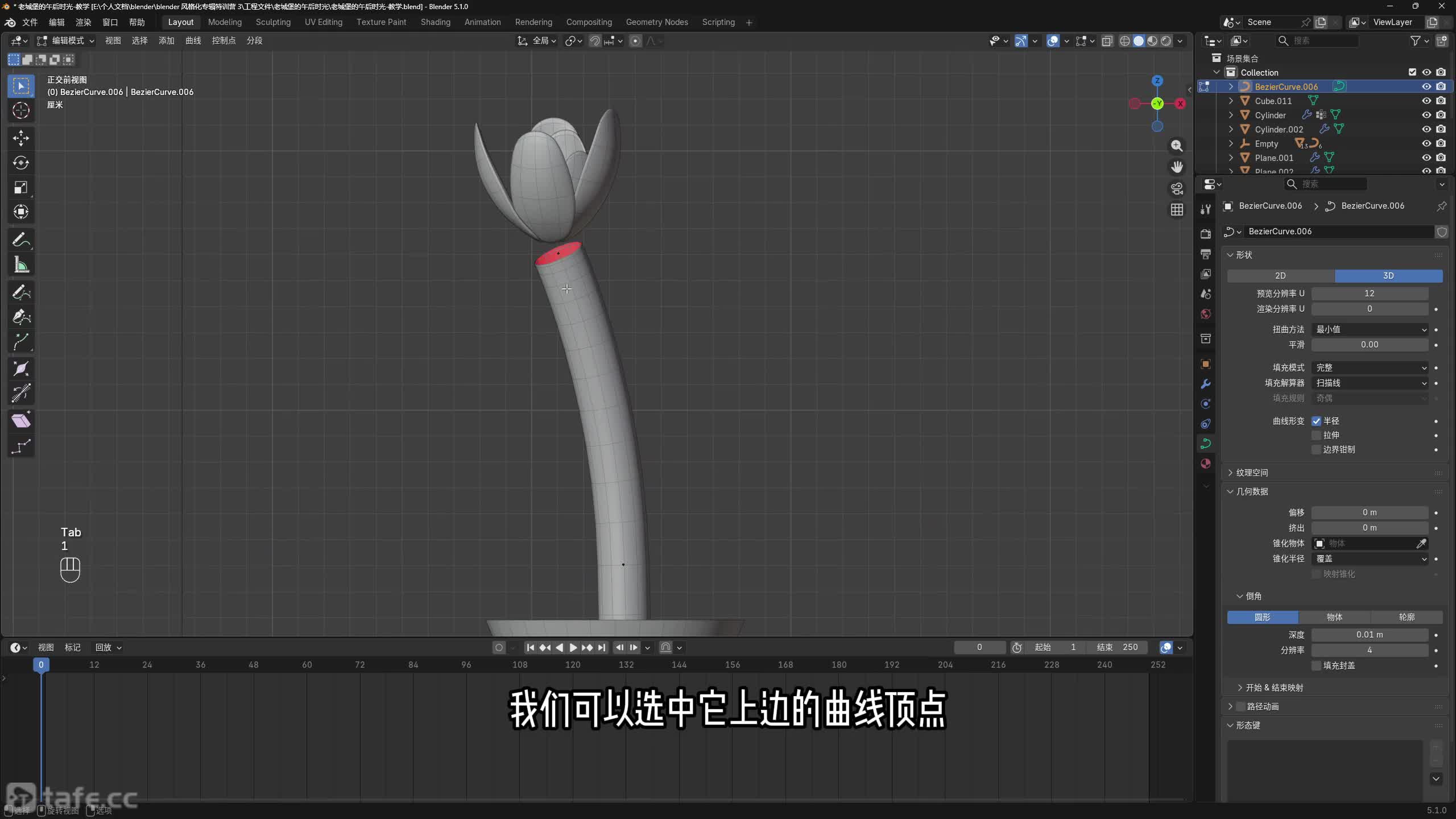
Task: Collapse the 几何数据 panel
Action: pyautogui.click(x=1251, y=491)
